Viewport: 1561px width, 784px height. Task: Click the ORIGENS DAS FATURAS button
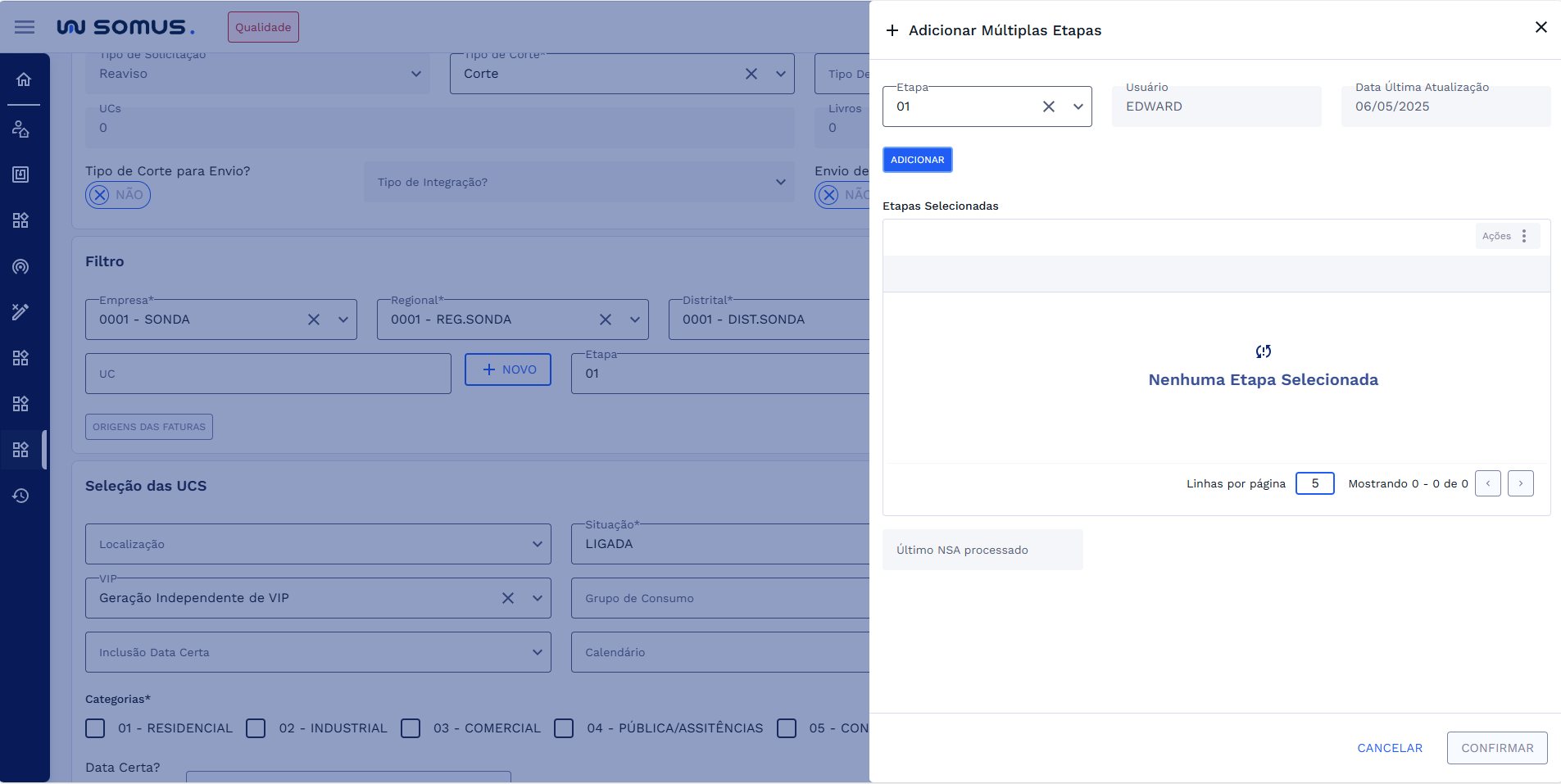pos(149,427)
